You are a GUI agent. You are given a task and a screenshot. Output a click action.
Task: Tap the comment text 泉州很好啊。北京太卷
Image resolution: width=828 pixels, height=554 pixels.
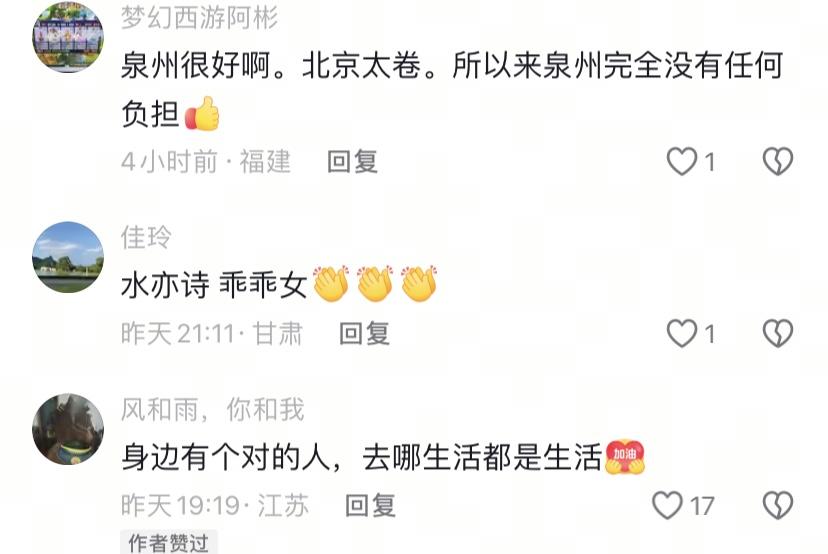click(271, 66)
